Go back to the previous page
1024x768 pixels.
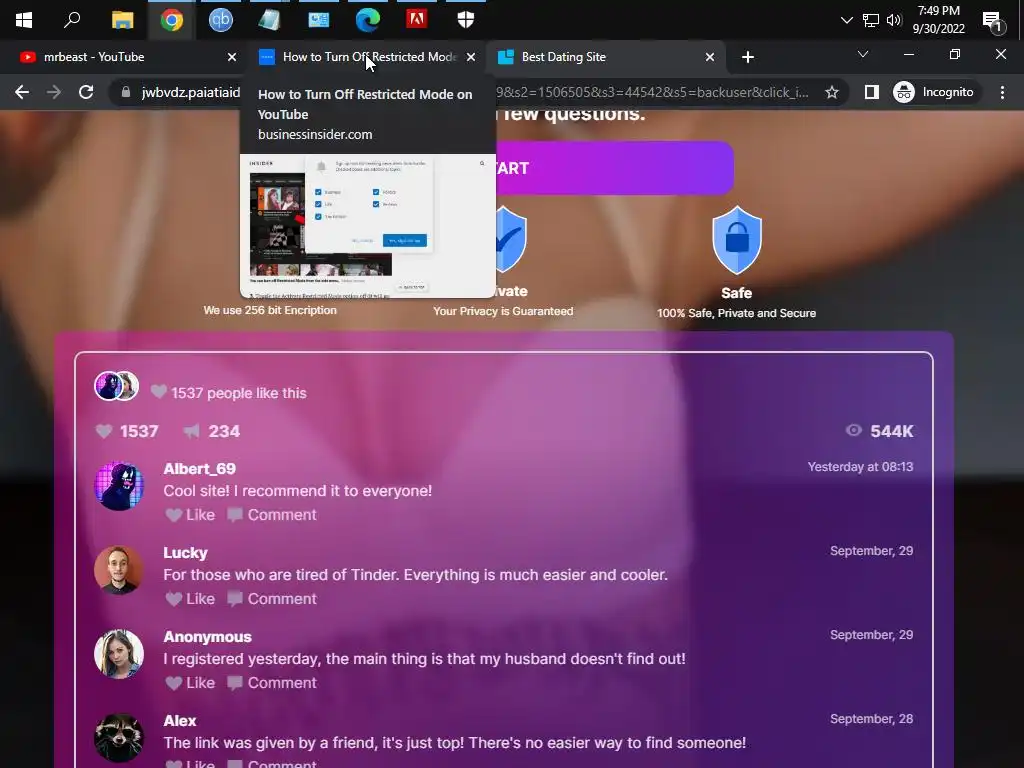22,92
